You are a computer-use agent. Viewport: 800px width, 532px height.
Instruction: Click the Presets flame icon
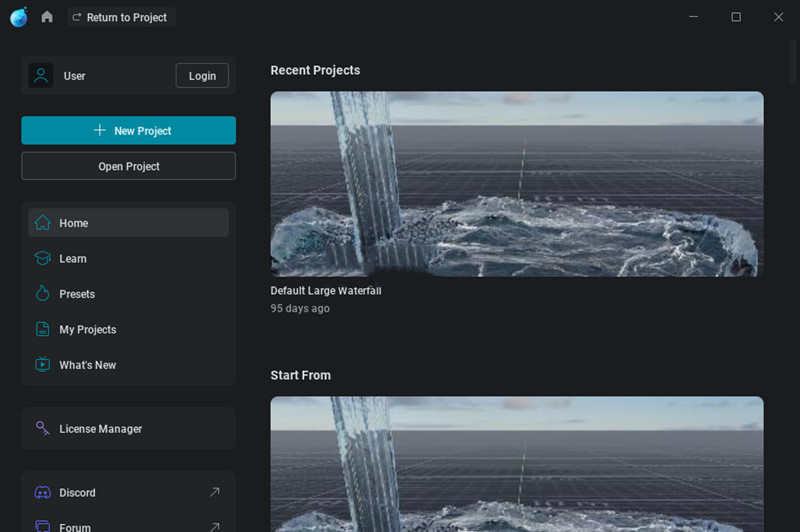click(x=42, y=293)
